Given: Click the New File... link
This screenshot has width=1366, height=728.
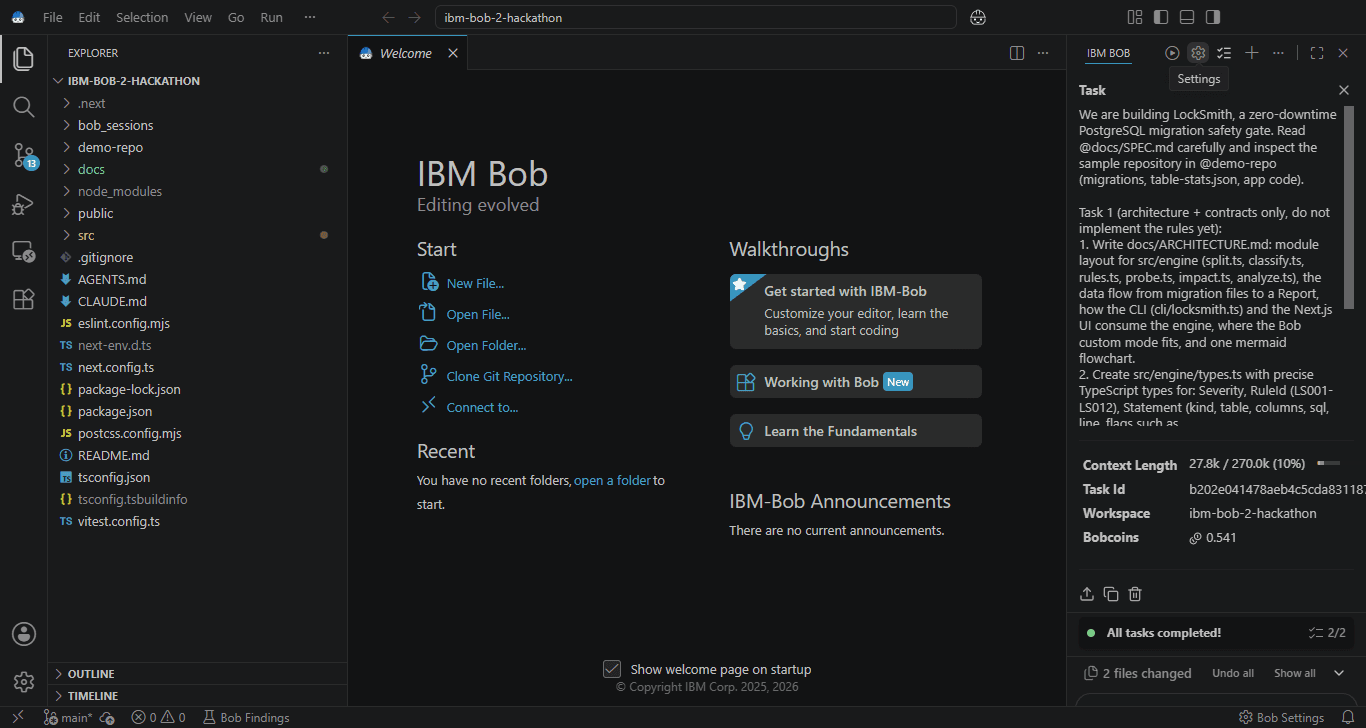Looking at the screenshot, I should click(x=475, y=283).
